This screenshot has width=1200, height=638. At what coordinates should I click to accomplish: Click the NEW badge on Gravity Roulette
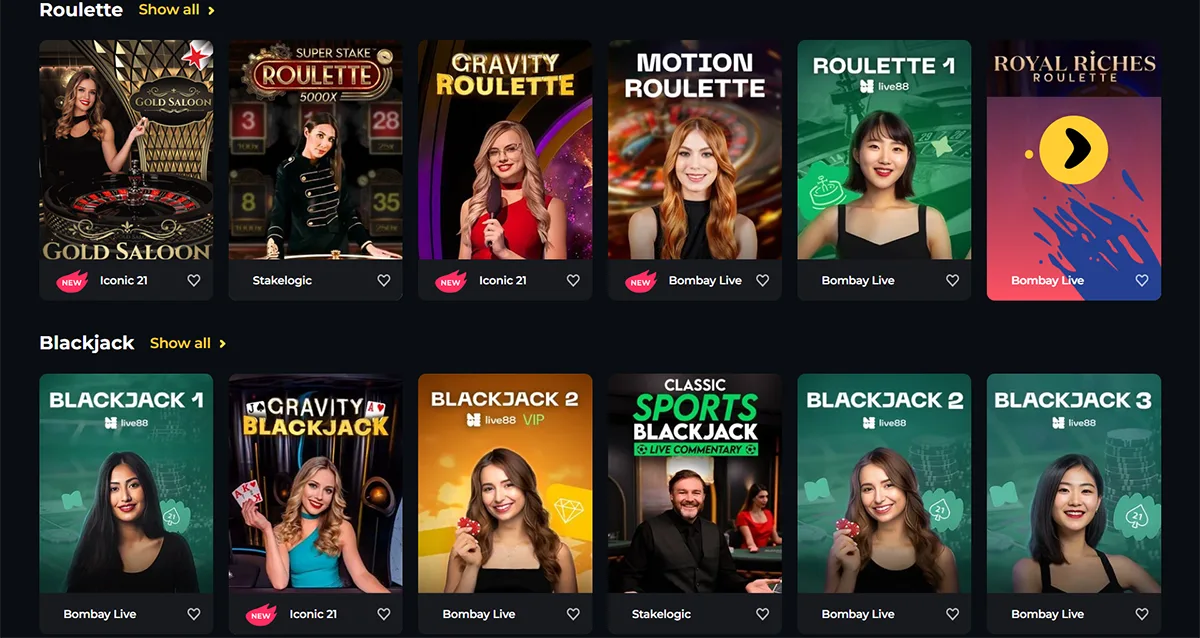pos(451,282)
